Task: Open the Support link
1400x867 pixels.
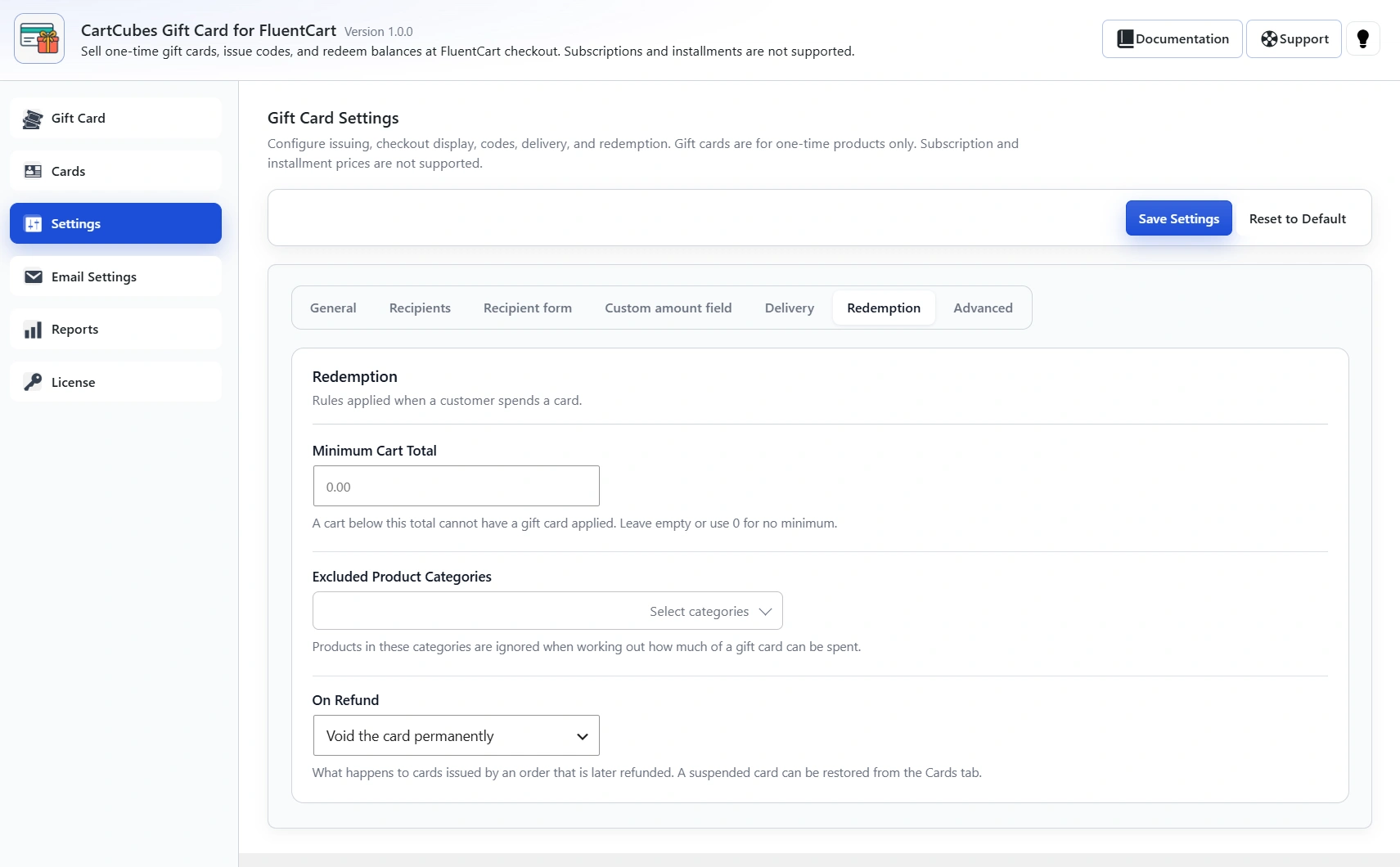Action: 1294,38
